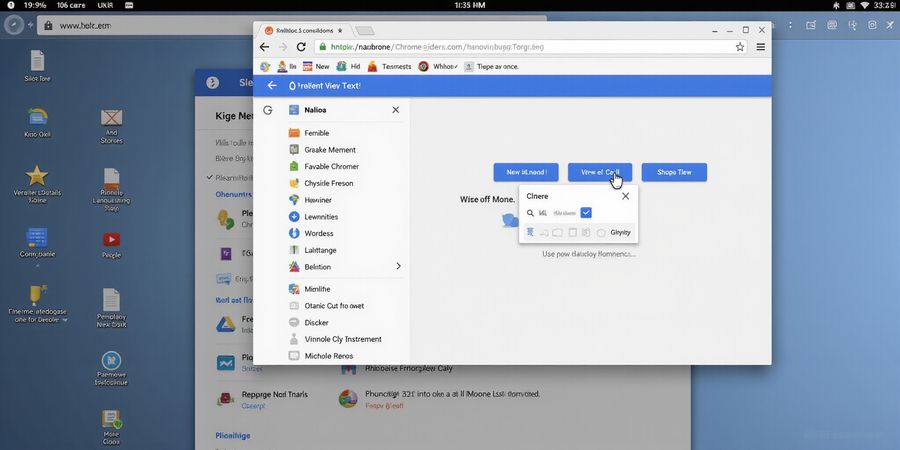Click the Lewnnities plus icon
Image resolution: width=900 pixels, height=450 pixels.
[x=294, y=217]
